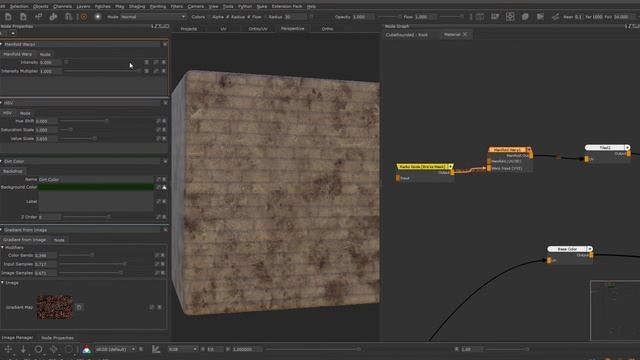Close the Gradient from Image properties section
Image resolution: width=640 pixels, height=360 pixels.
pos(165,230)
